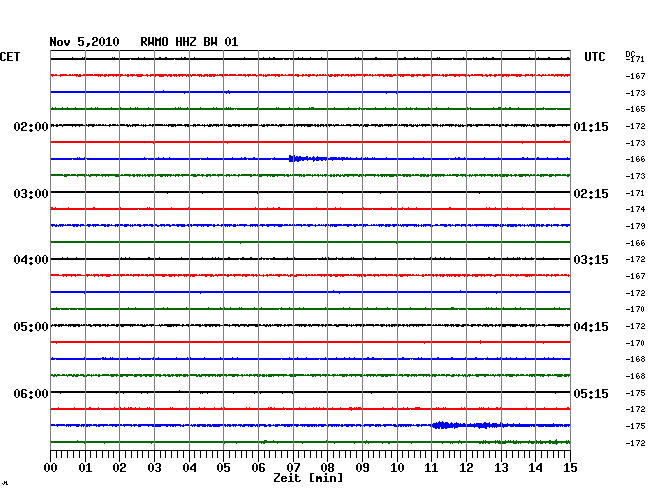Click the UTC time label '01:15'
This screenshot has height=494, width=650.
click(591, 126)
